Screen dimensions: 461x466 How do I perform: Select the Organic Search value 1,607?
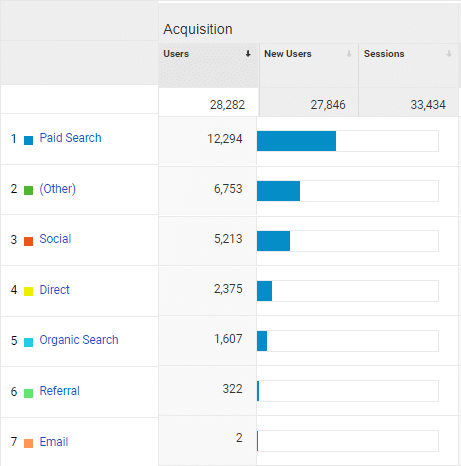(x=228, y=339)
